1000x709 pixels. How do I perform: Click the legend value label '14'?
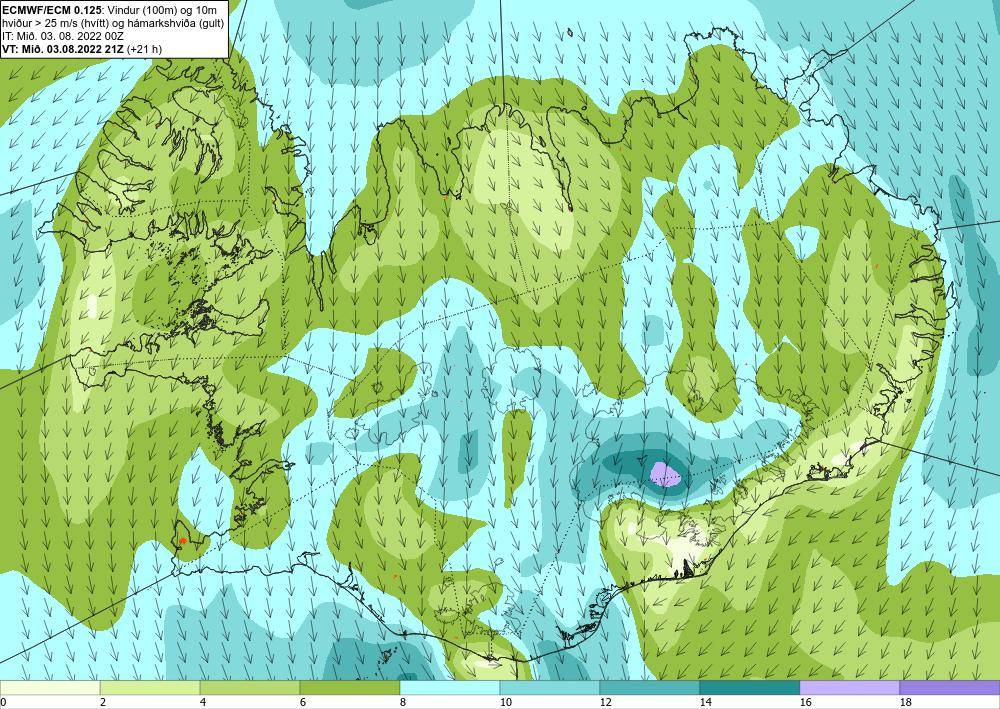[x=705, y=703]
